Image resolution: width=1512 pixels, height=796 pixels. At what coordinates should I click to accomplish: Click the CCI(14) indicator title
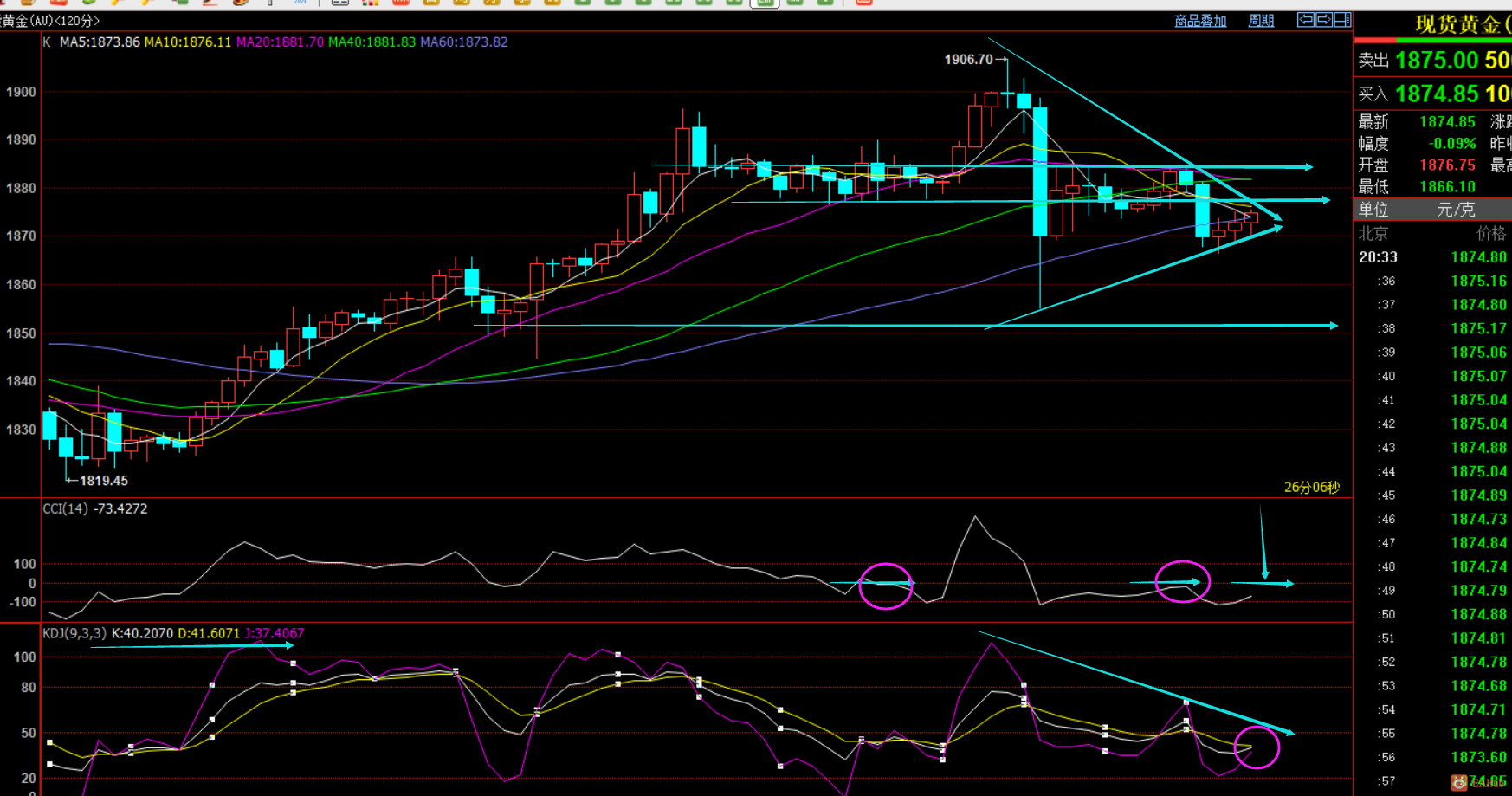66,508
